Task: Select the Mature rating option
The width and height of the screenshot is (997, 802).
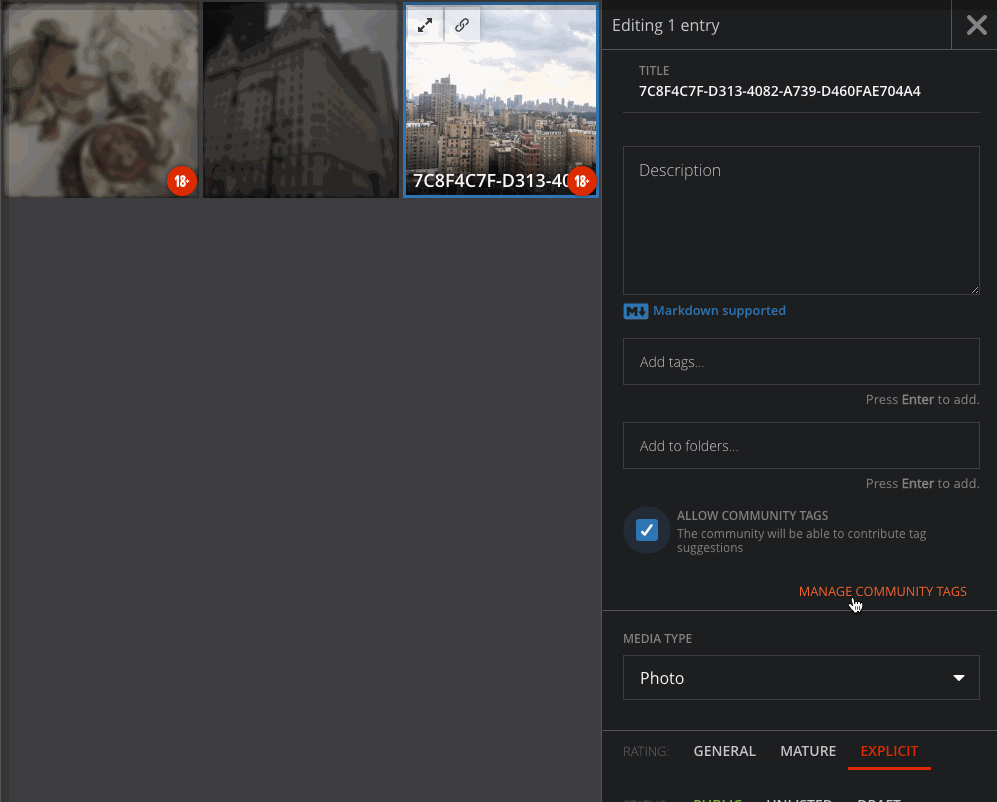Action: (x=807, y=750)
